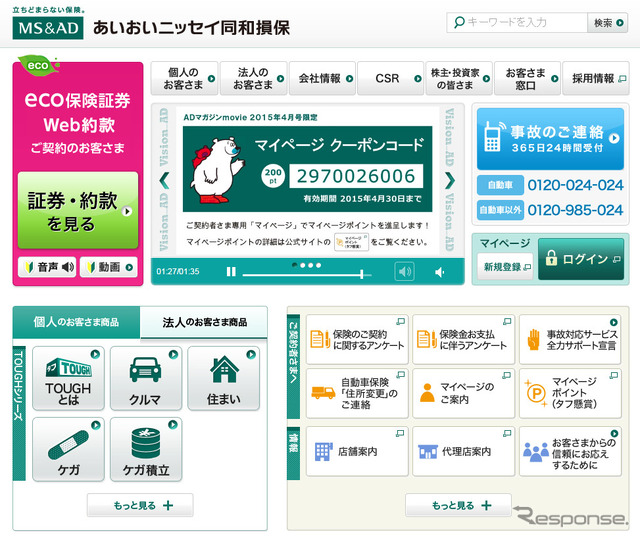The width and height of the screenshot is (640, 538).
Task: Click phone number 0120-024-024
Action: 576,185
